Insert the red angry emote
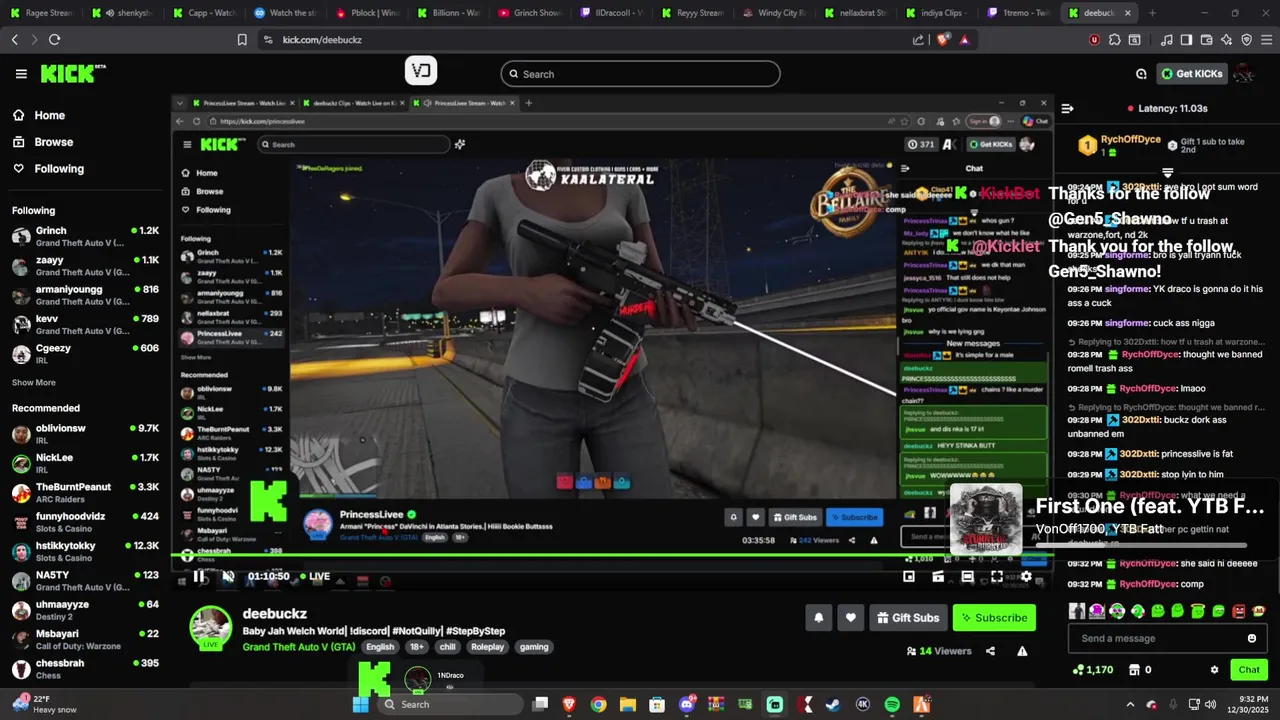This screenshot has width=1280, height=720. (x=1239, y=611)
